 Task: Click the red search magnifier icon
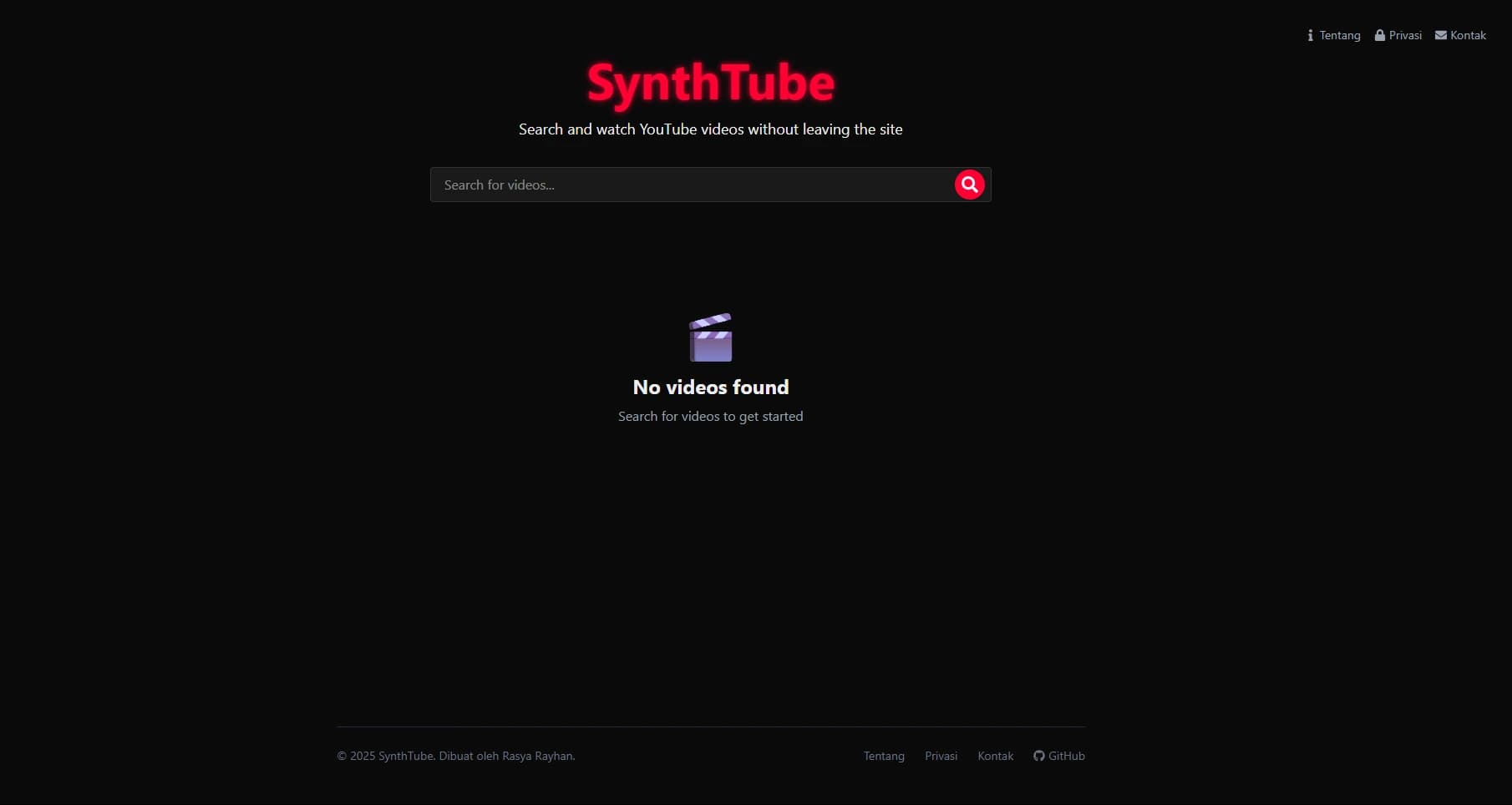point(970,185)
